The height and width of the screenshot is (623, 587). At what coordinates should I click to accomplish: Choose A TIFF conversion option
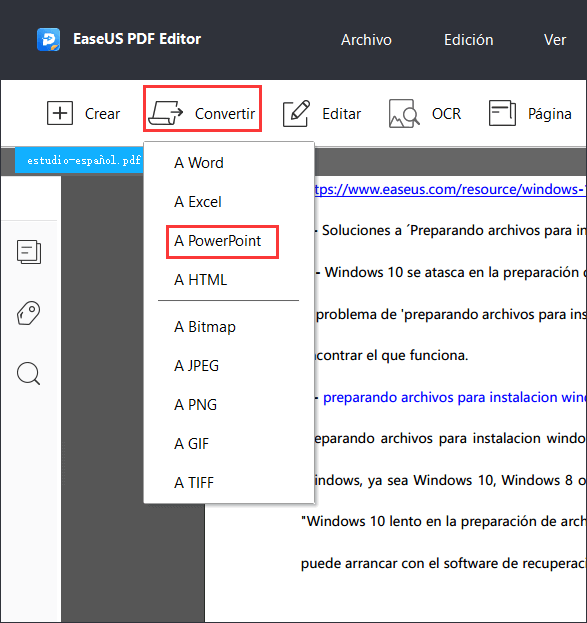click(229, 482)
